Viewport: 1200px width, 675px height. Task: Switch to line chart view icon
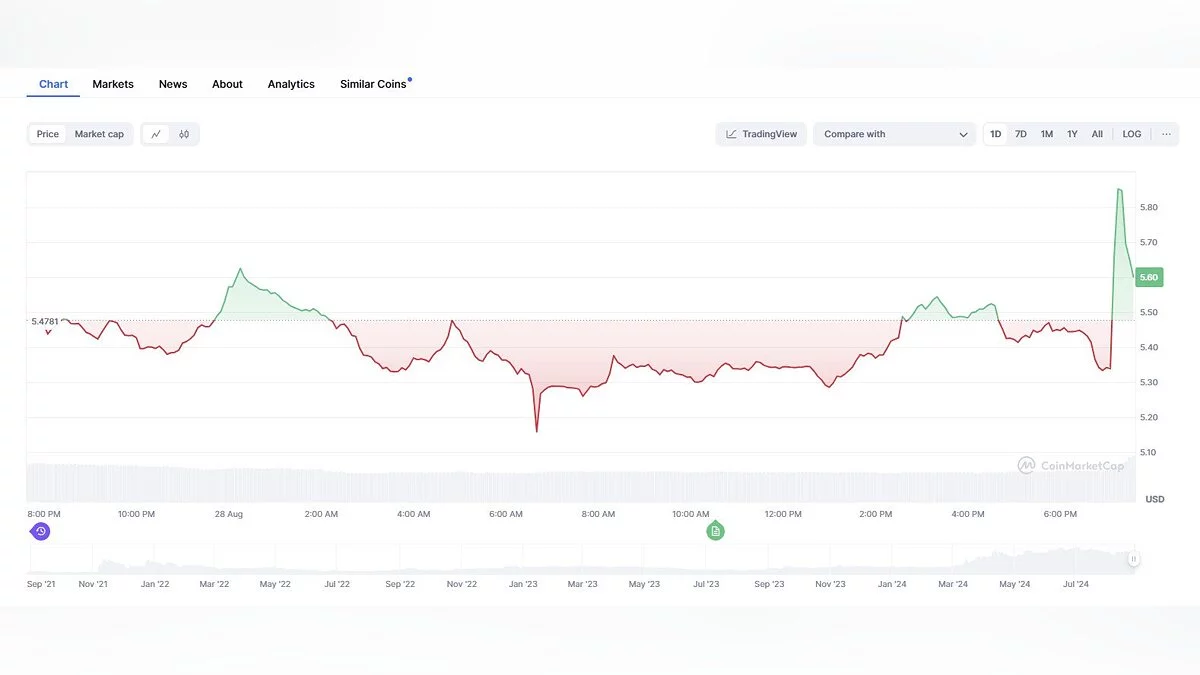(x=156, y=134)
